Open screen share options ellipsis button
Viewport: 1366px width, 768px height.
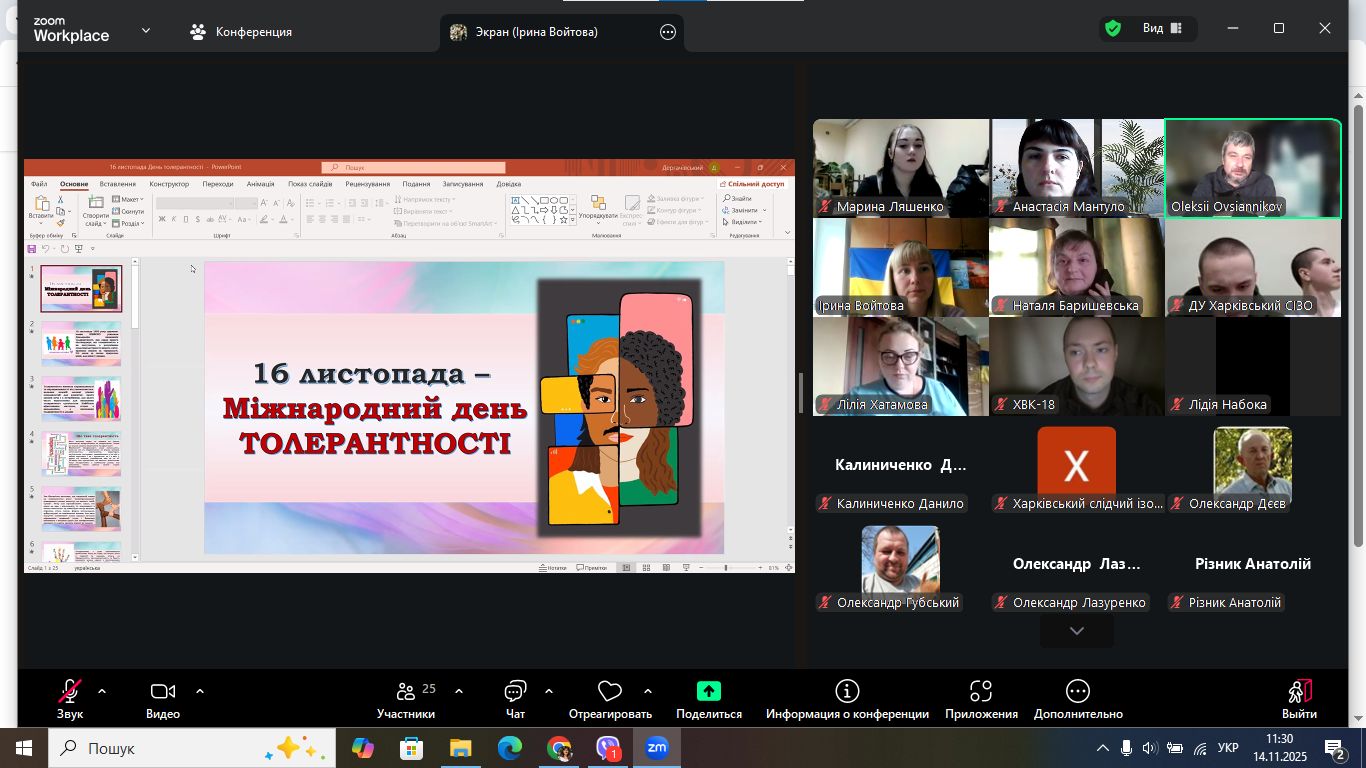668,32
